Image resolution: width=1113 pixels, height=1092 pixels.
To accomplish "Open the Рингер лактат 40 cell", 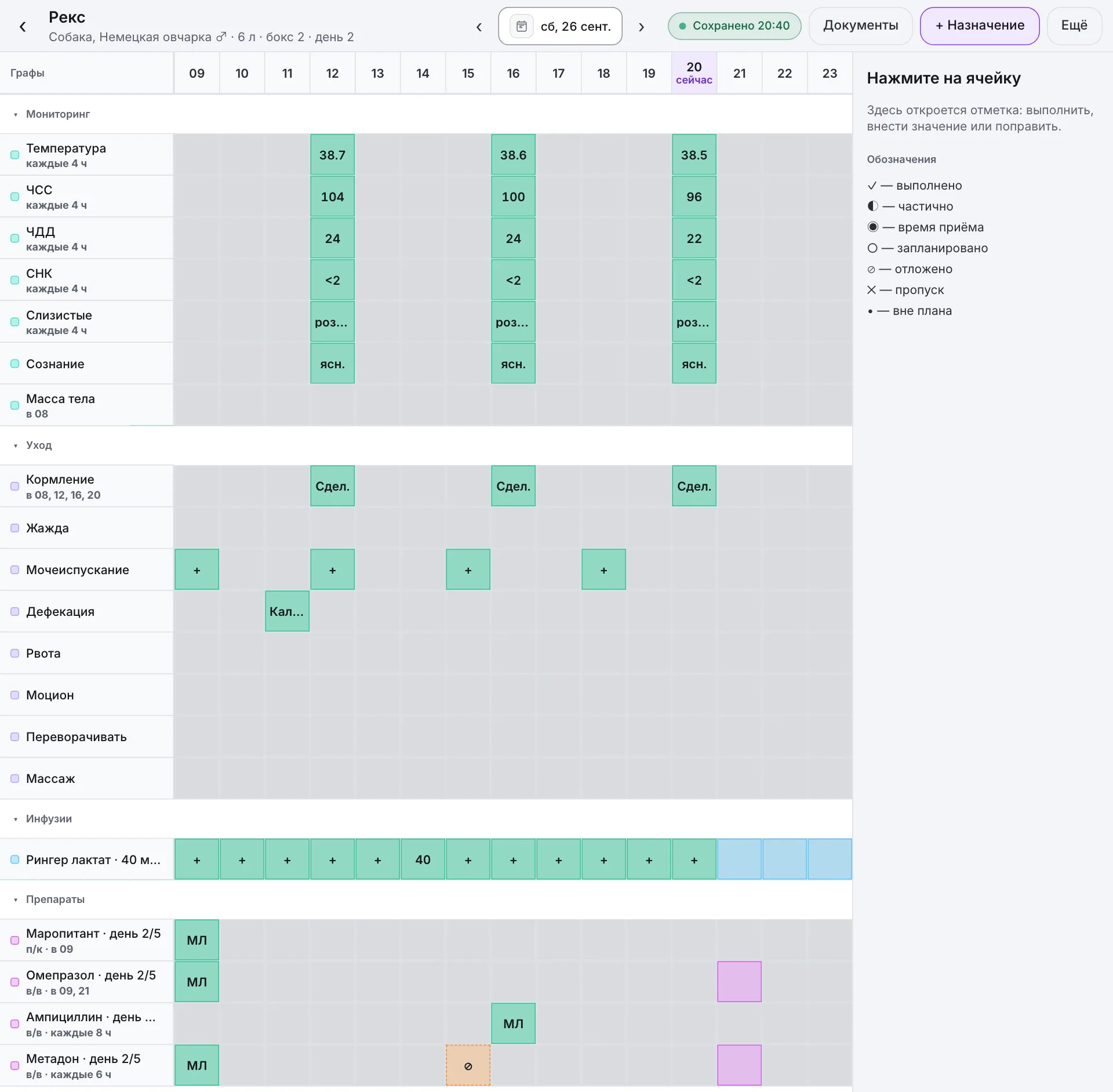I will (423, 859).
